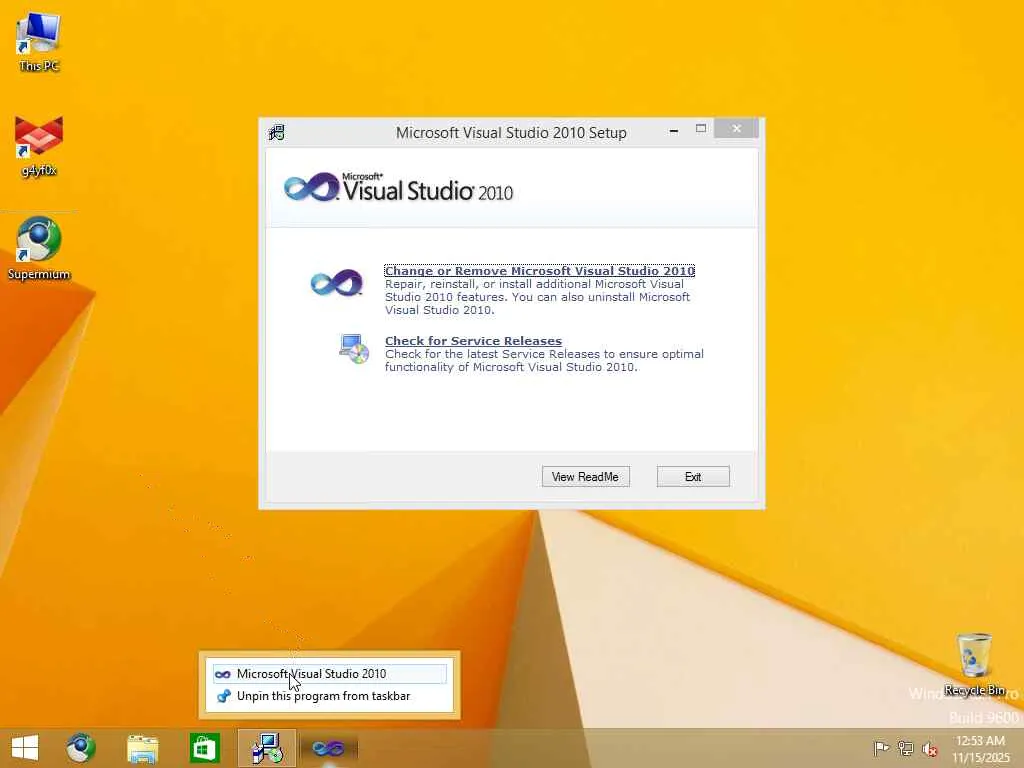Select the g4yf0x desktop shortcut
Viewport: 1024px width, 768px height.
pyautogui.click(x=39, y=146)
